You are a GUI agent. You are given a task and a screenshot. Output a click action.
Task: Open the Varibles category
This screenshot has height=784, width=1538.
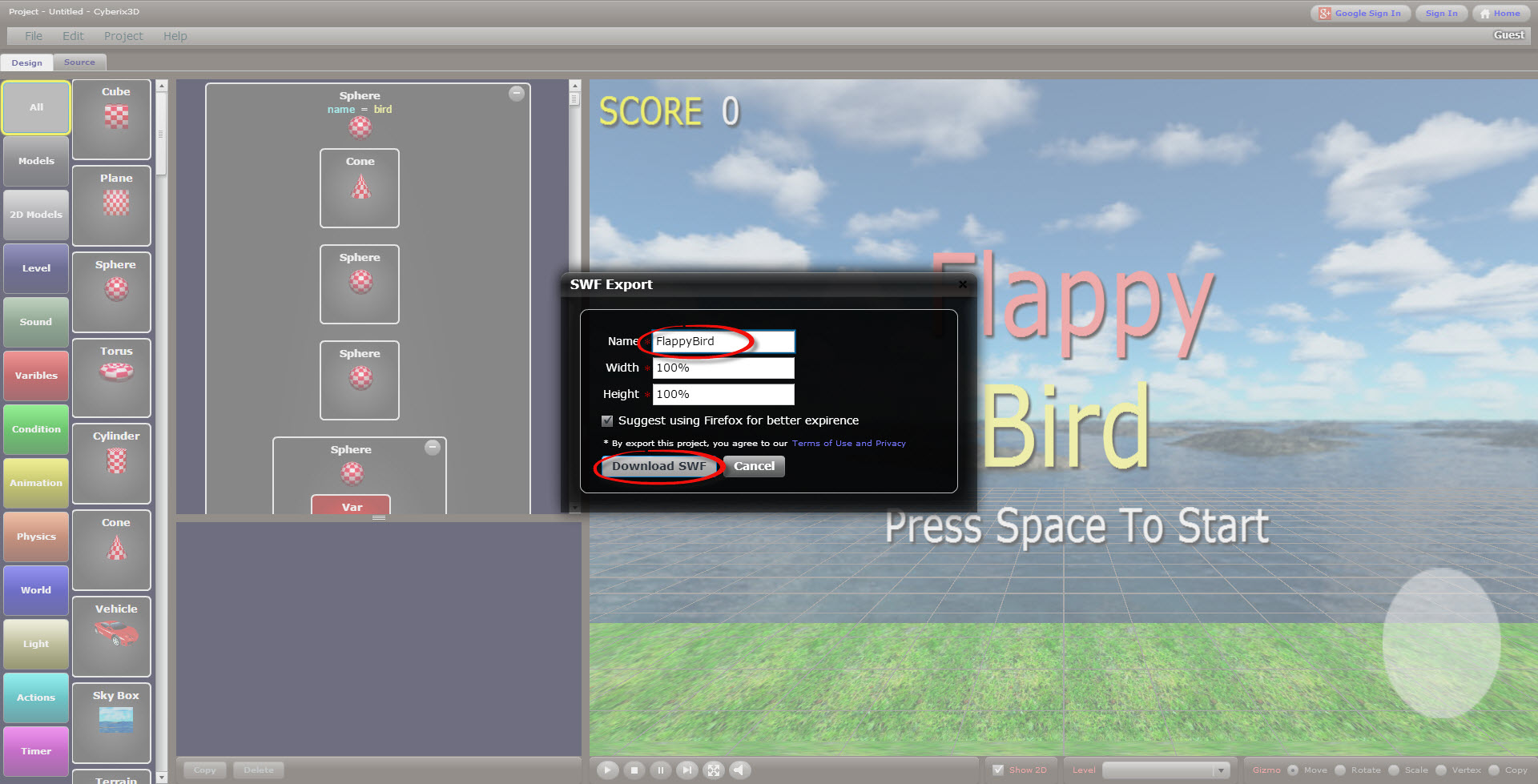[x=36, y=376]
